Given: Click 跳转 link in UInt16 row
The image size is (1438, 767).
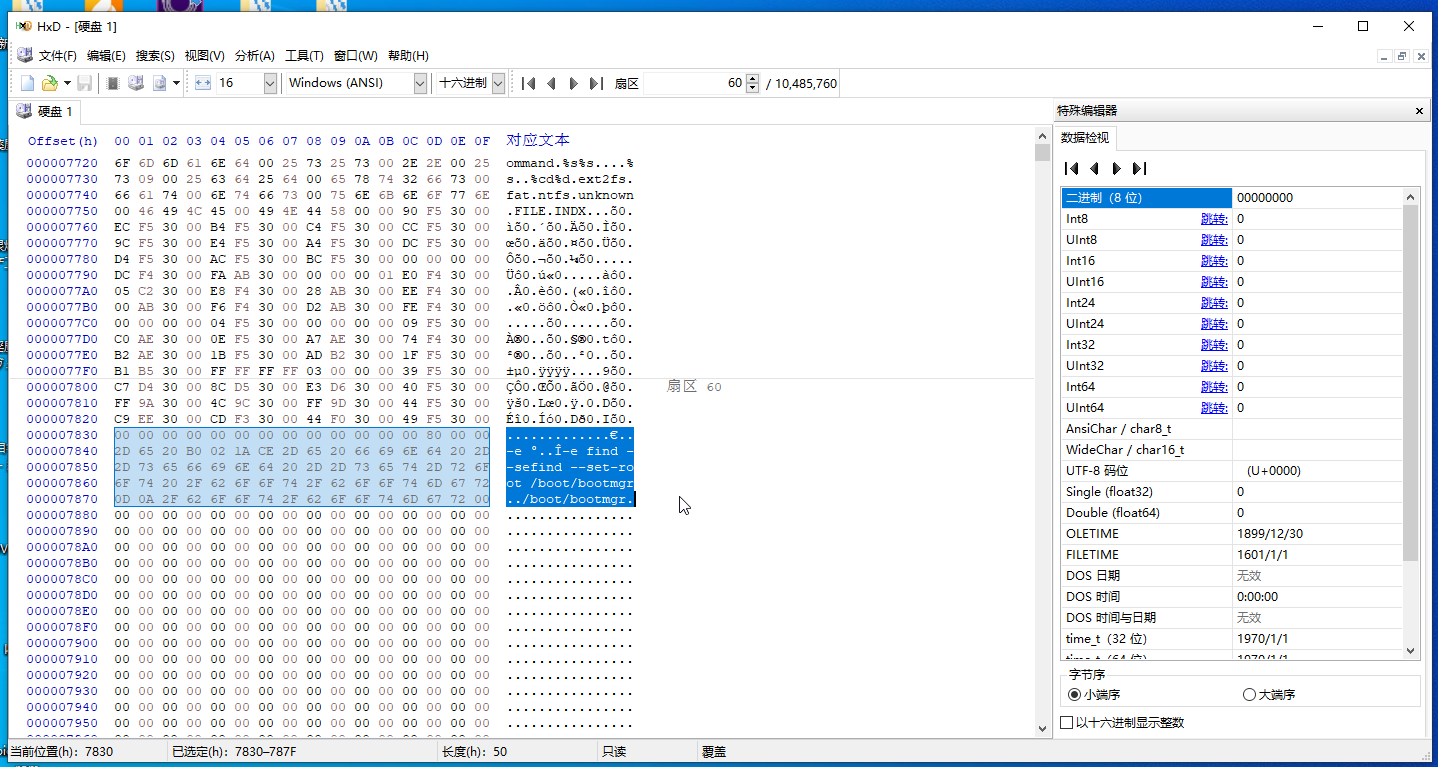Looking at the screenshot, I should pyautogui.click(x=1214, y=282).
